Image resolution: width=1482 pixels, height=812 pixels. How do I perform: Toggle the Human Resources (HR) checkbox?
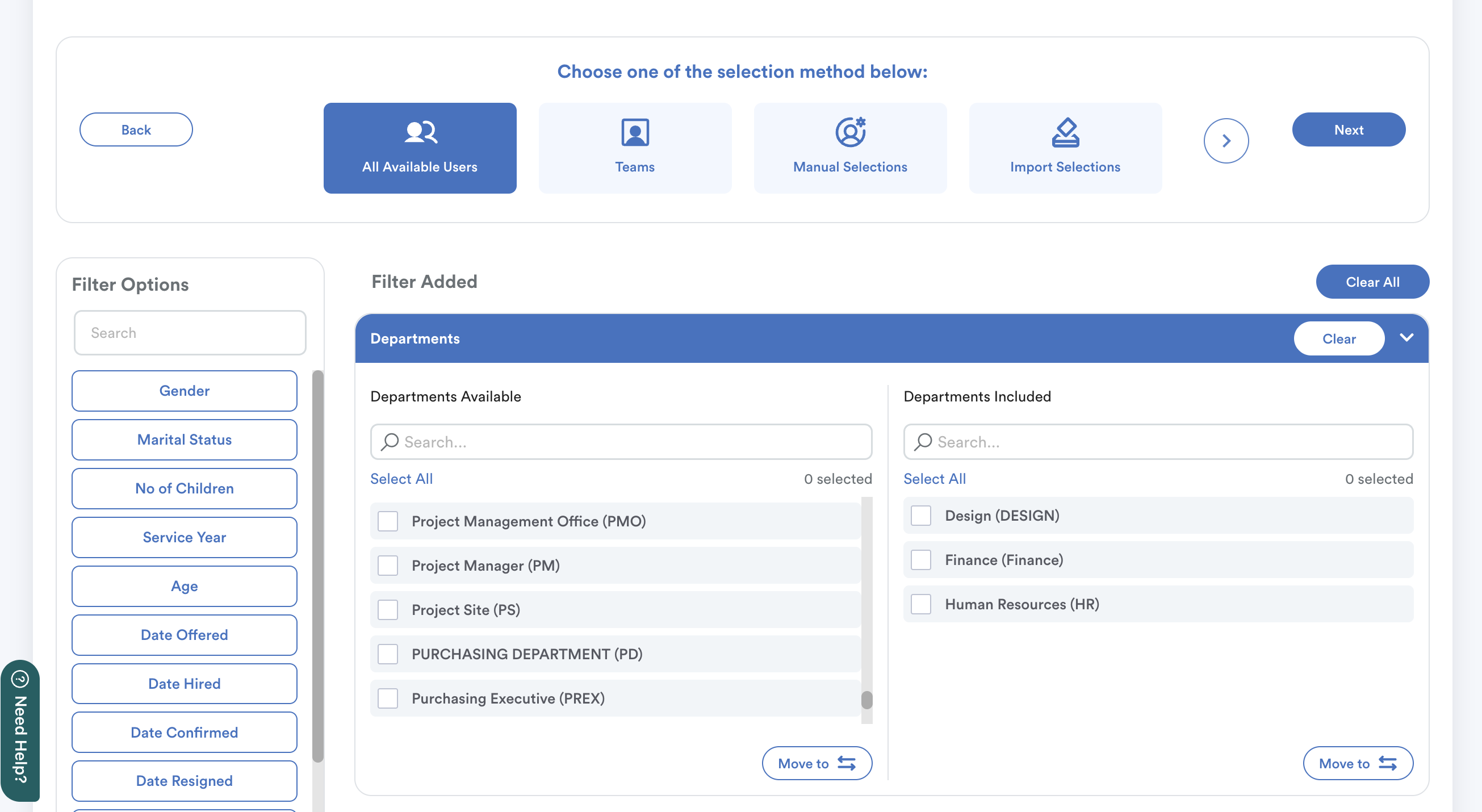point(920,604)
